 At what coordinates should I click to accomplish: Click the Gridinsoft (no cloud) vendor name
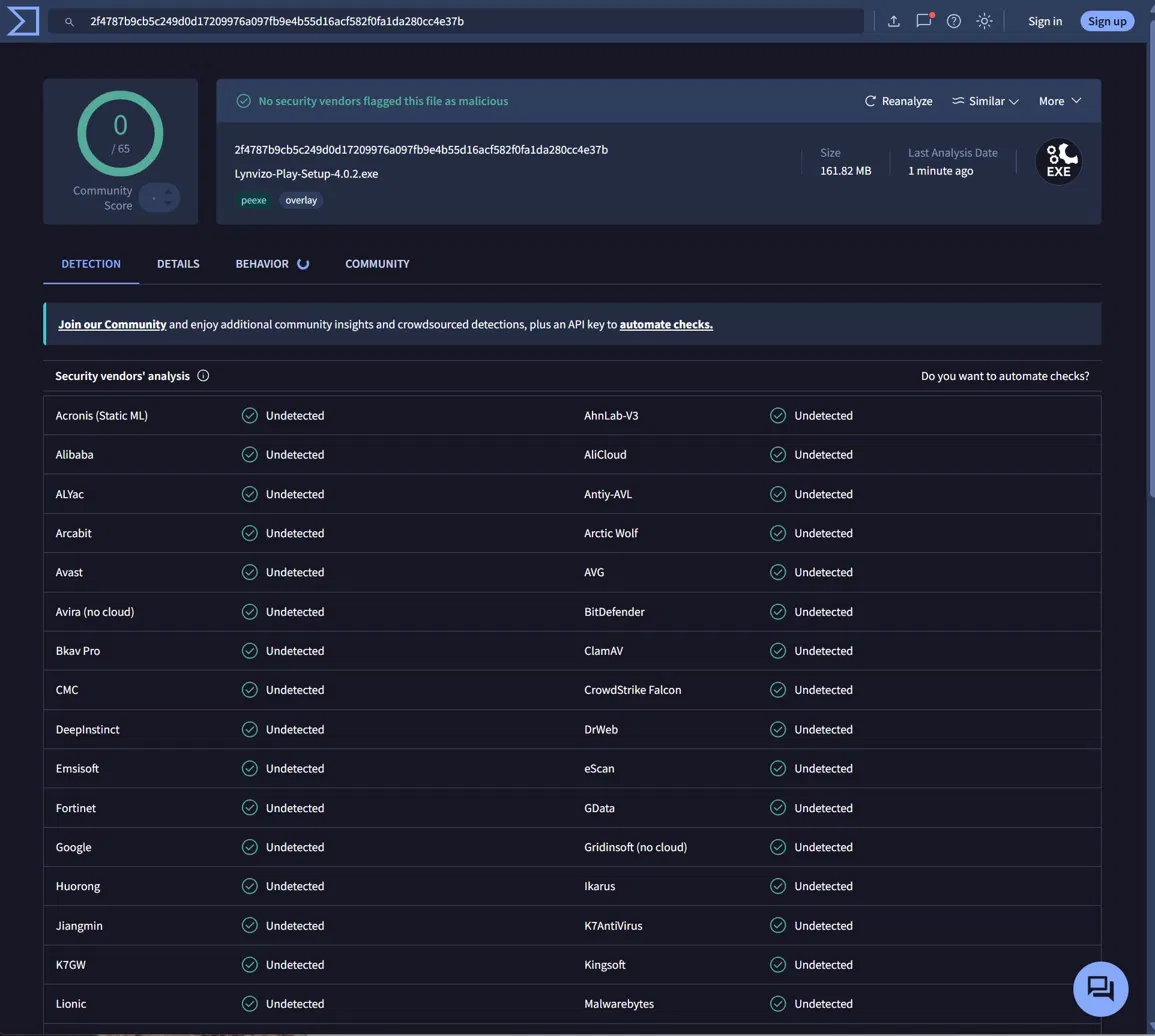(635, 847)
